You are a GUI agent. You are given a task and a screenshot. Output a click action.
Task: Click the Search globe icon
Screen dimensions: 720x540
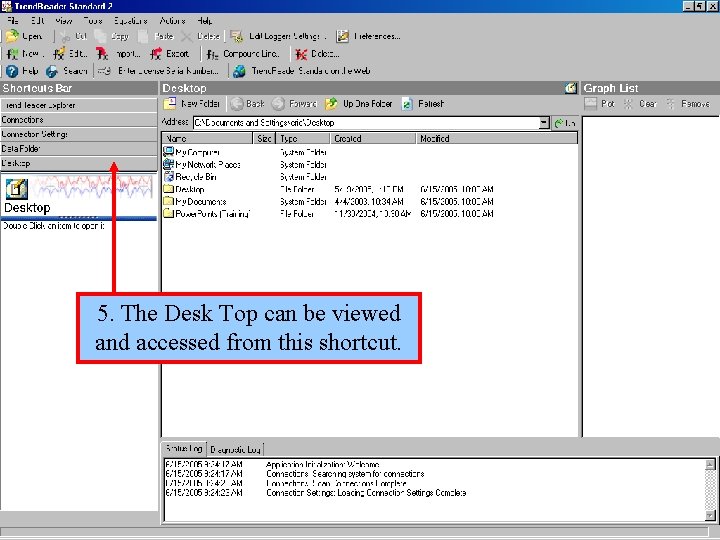tap(52, 71)
